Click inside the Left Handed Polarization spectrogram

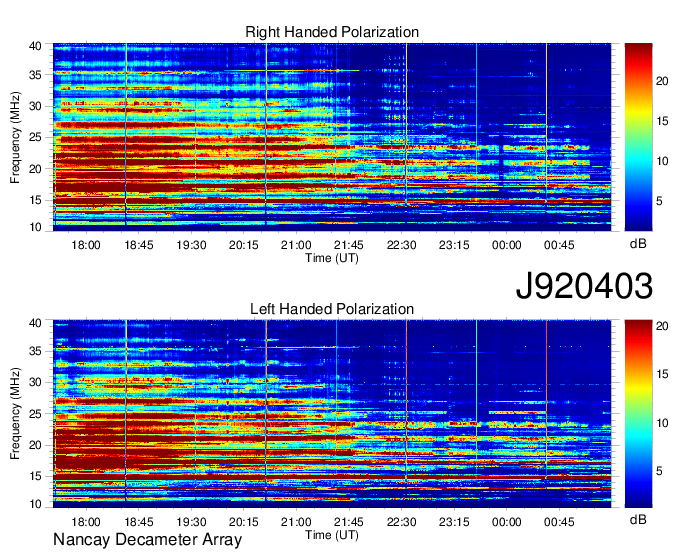[x=332, y=414]
